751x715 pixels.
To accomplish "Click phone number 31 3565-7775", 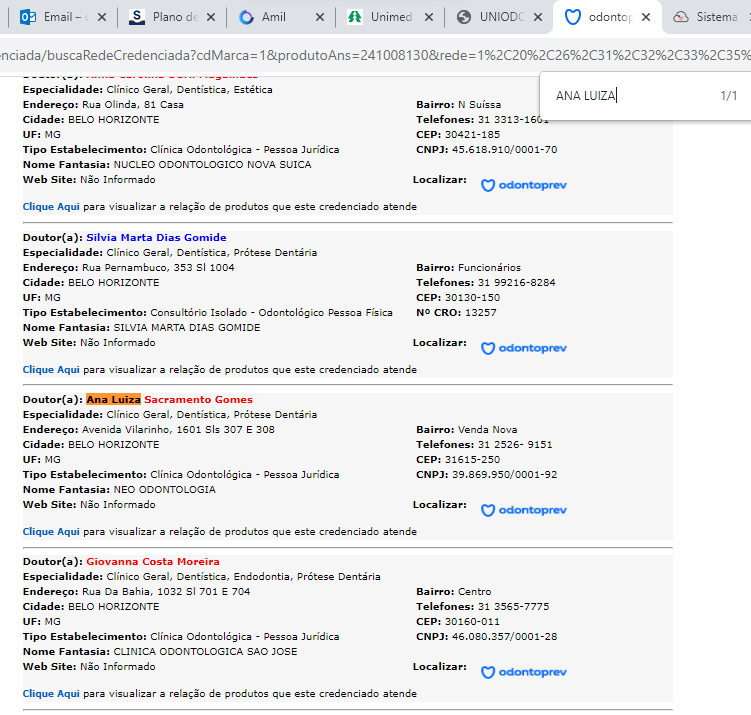I will (x=513, y=606).
